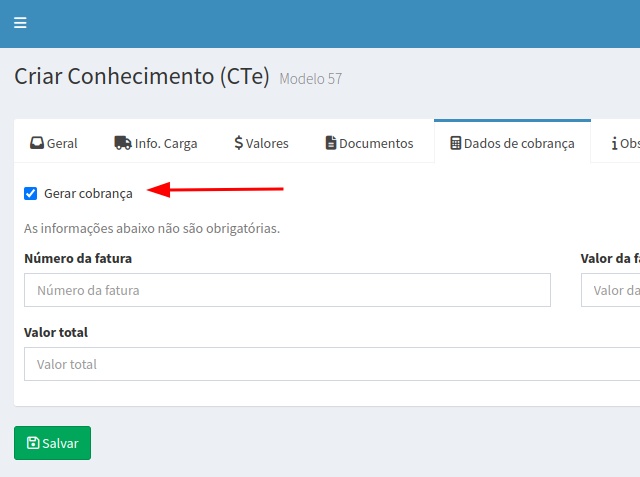Click the inbox icon on Geral tab
The height and width of the screenshot is (477, 640).
tap(37, 143)
